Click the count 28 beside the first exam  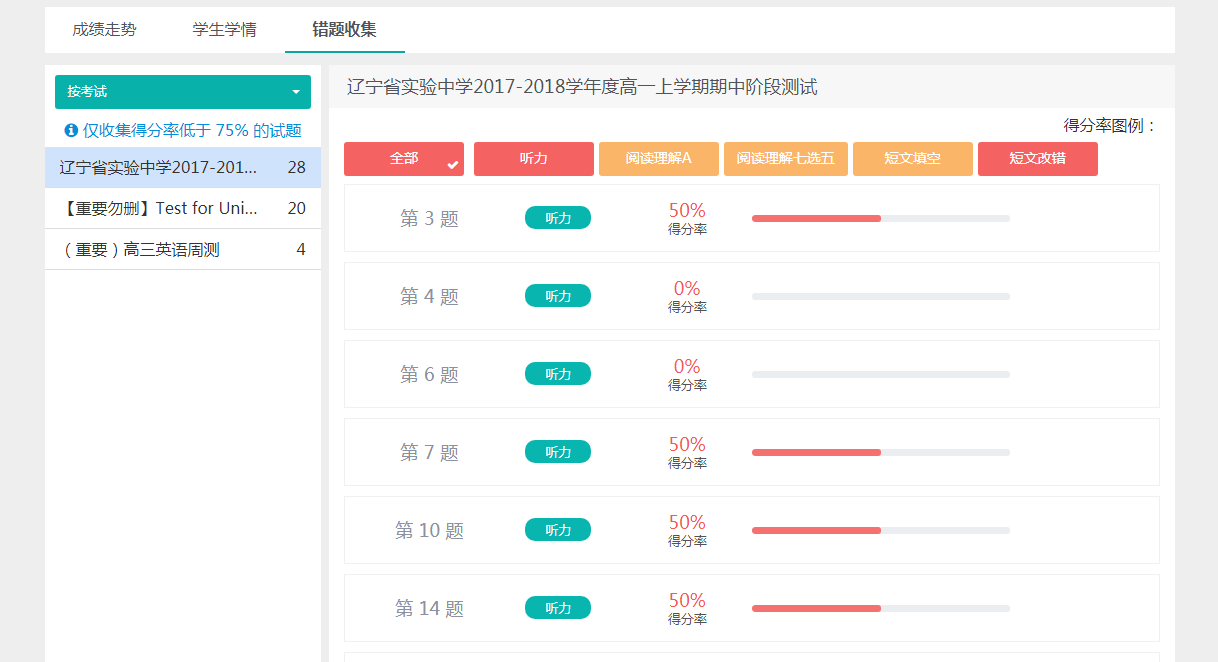[x=297, y=167]
